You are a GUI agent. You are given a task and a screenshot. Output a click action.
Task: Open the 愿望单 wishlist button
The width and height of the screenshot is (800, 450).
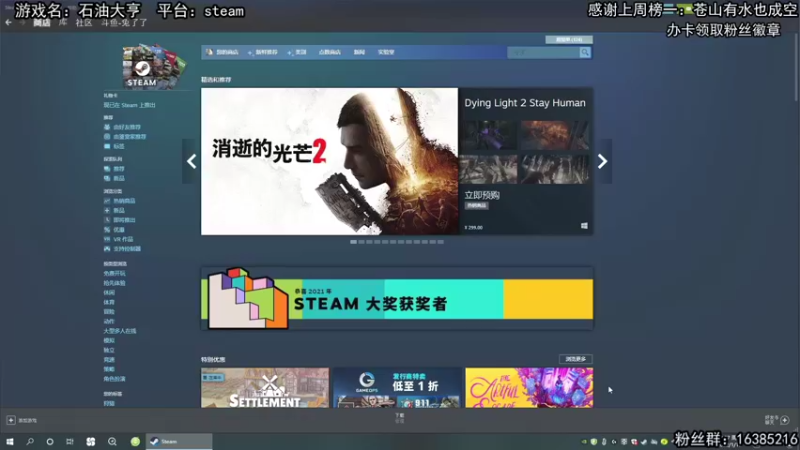pos(569,39)
